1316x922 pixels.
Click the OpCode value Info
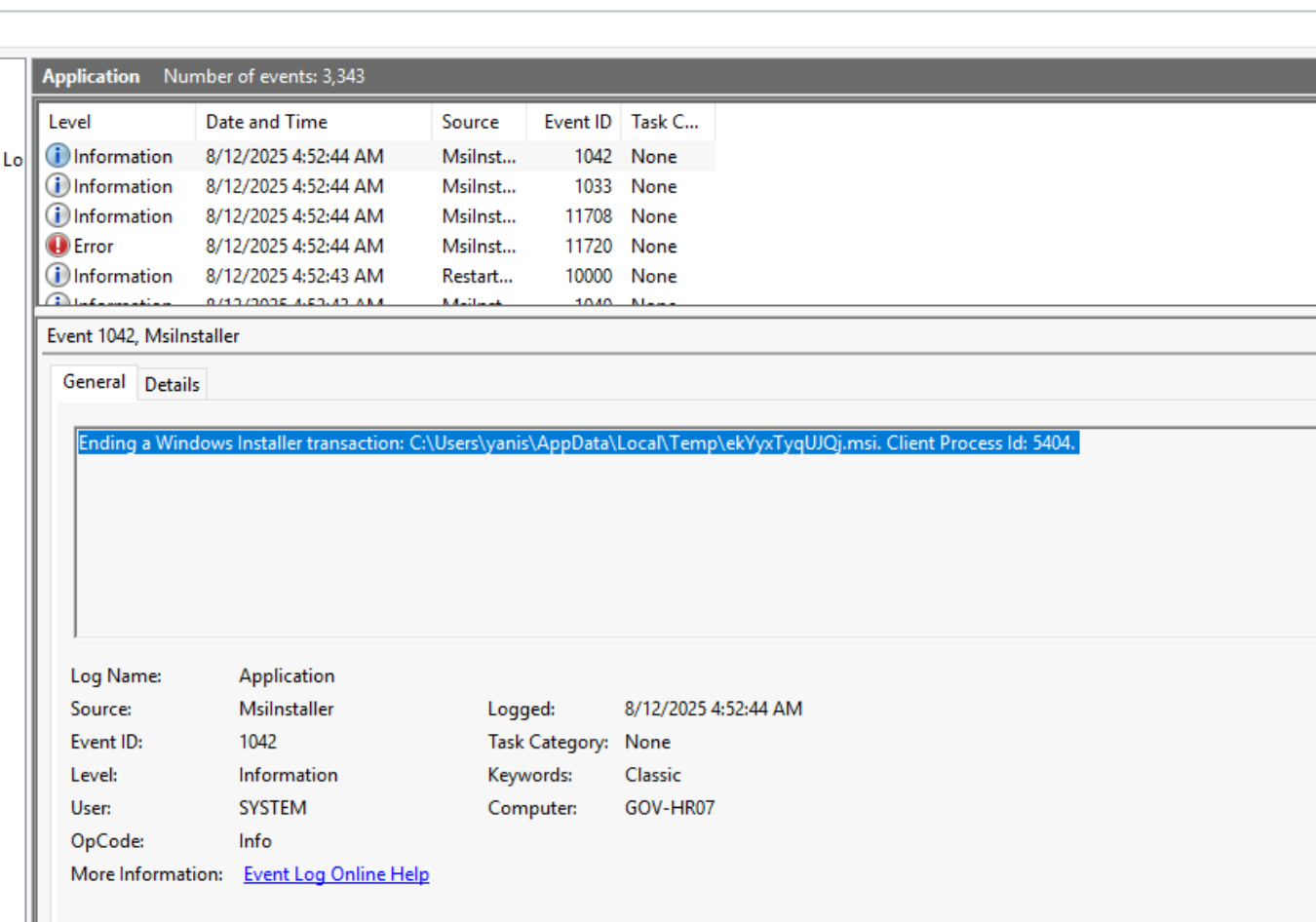tap(255, 841)
